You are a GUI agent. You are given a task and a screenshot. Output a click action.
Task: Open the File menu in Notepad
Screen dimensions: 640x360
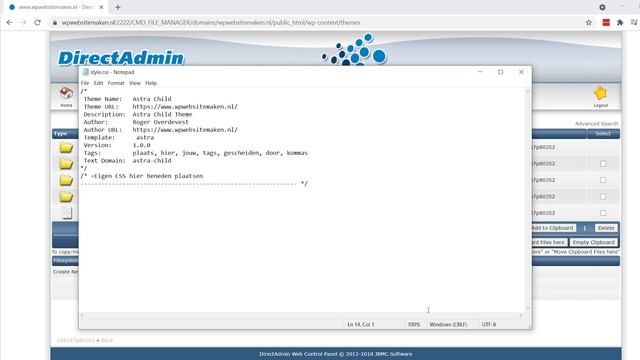pos(85,83)
